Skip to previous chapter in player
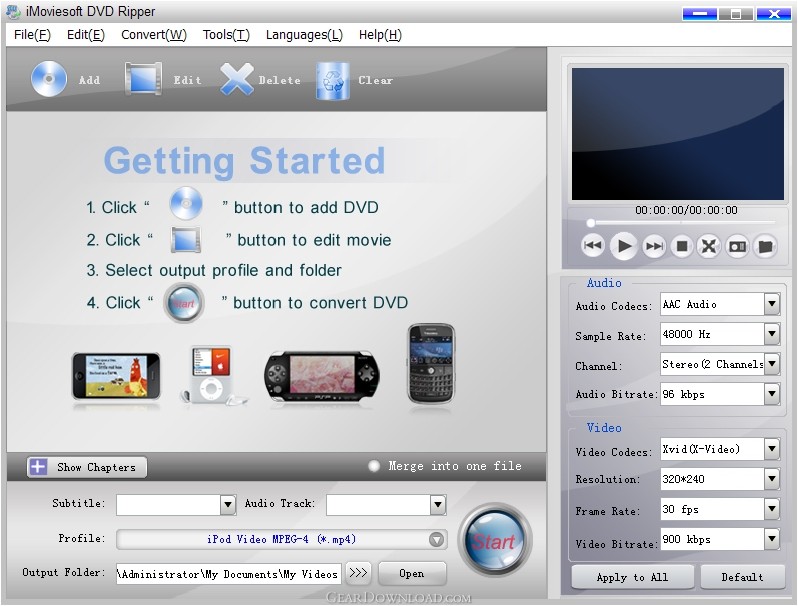The width and height of the screenshot is (798, 606). pos(593,246)
